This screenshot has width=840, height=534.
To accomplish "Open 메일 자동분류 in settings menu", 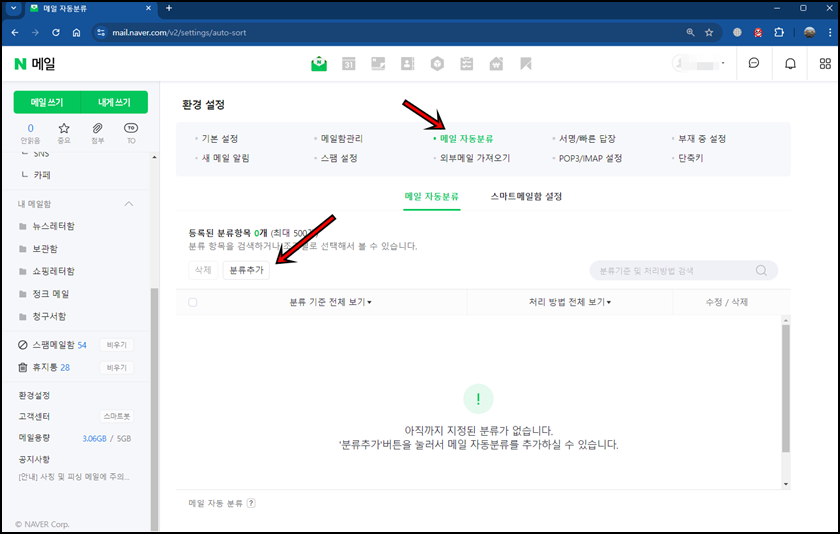I will (466, 139).
